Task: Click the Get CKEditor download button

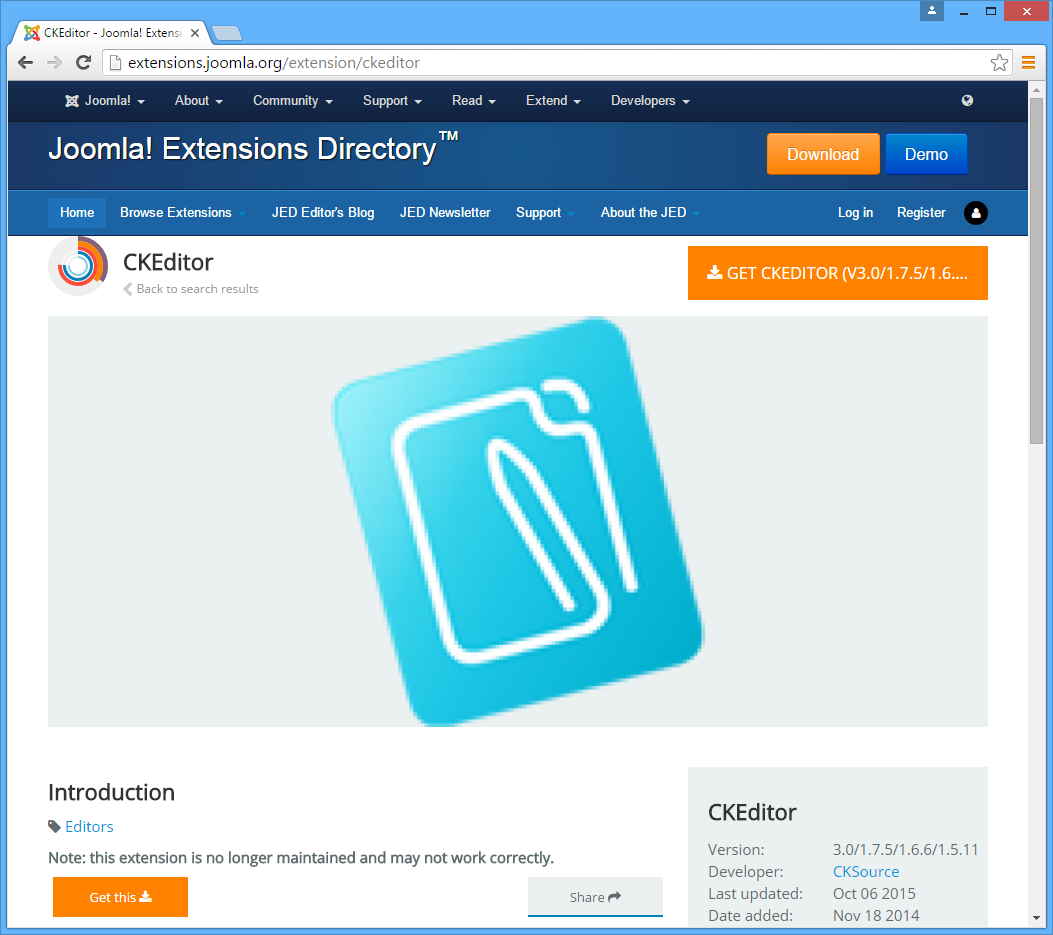Action: pos(837,273)
